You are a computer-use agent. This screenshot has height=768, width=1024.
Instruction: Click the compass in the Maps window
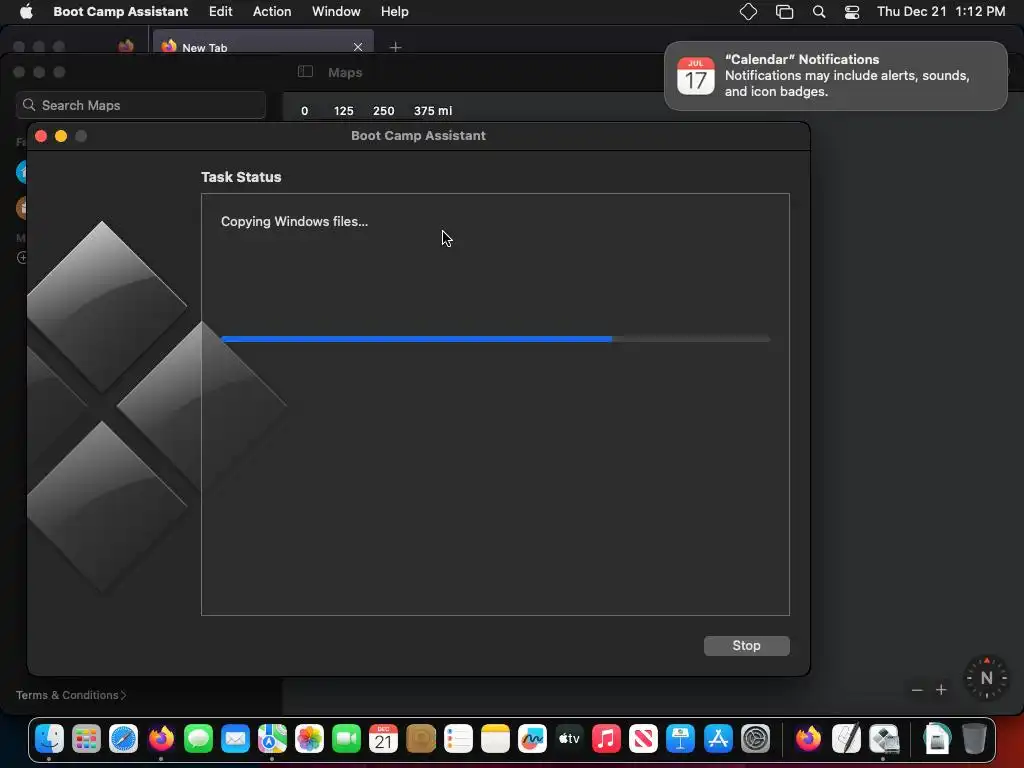pyautogui.click(x=986, y=678)
